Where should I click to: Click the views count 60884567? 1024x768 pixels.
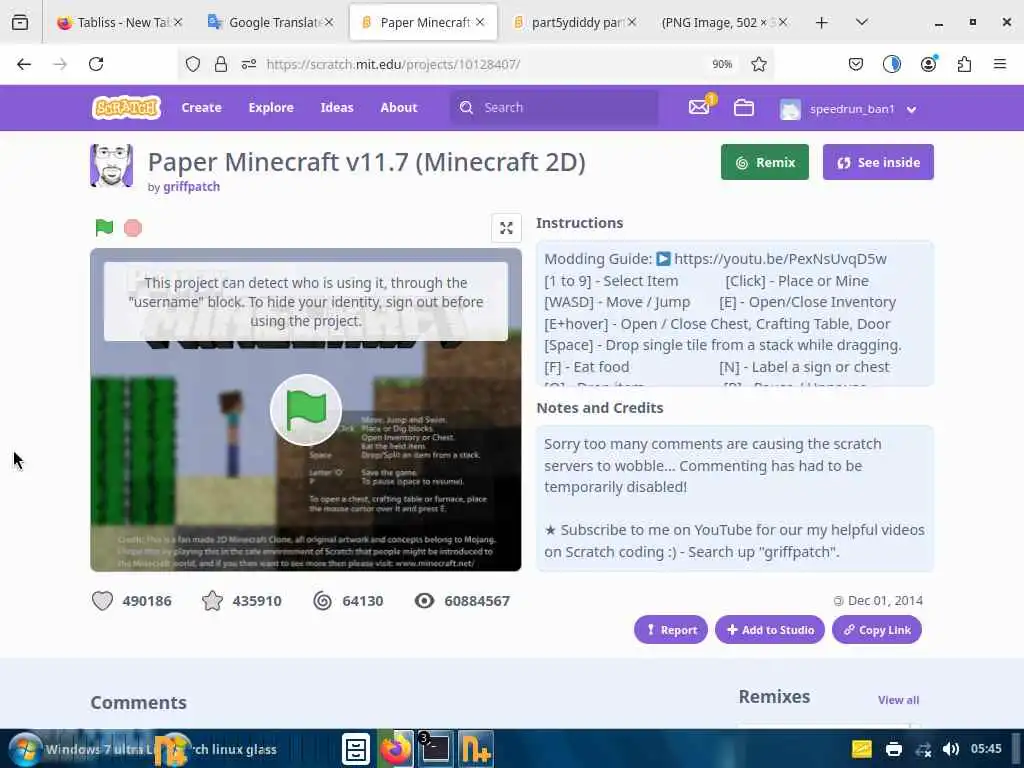[x=477, y=601]
